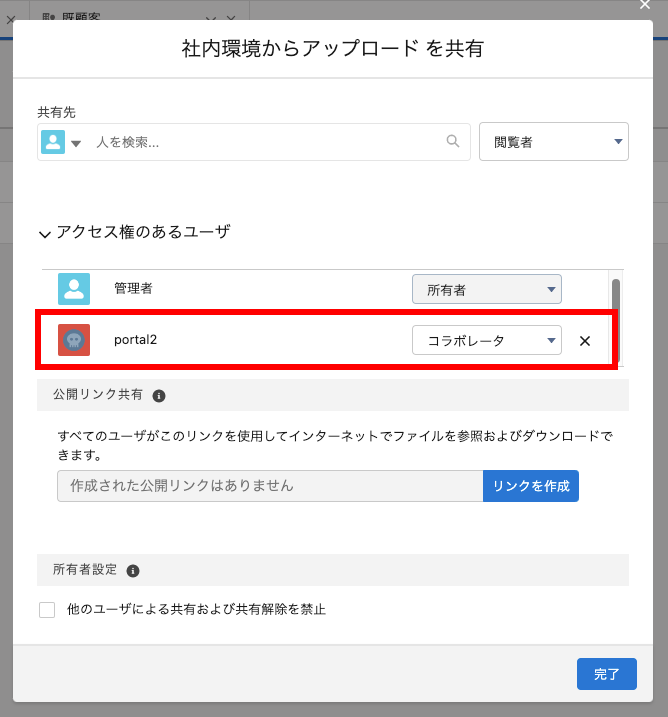Click the public link text field

pyautogui.click(x=270, y=486)
